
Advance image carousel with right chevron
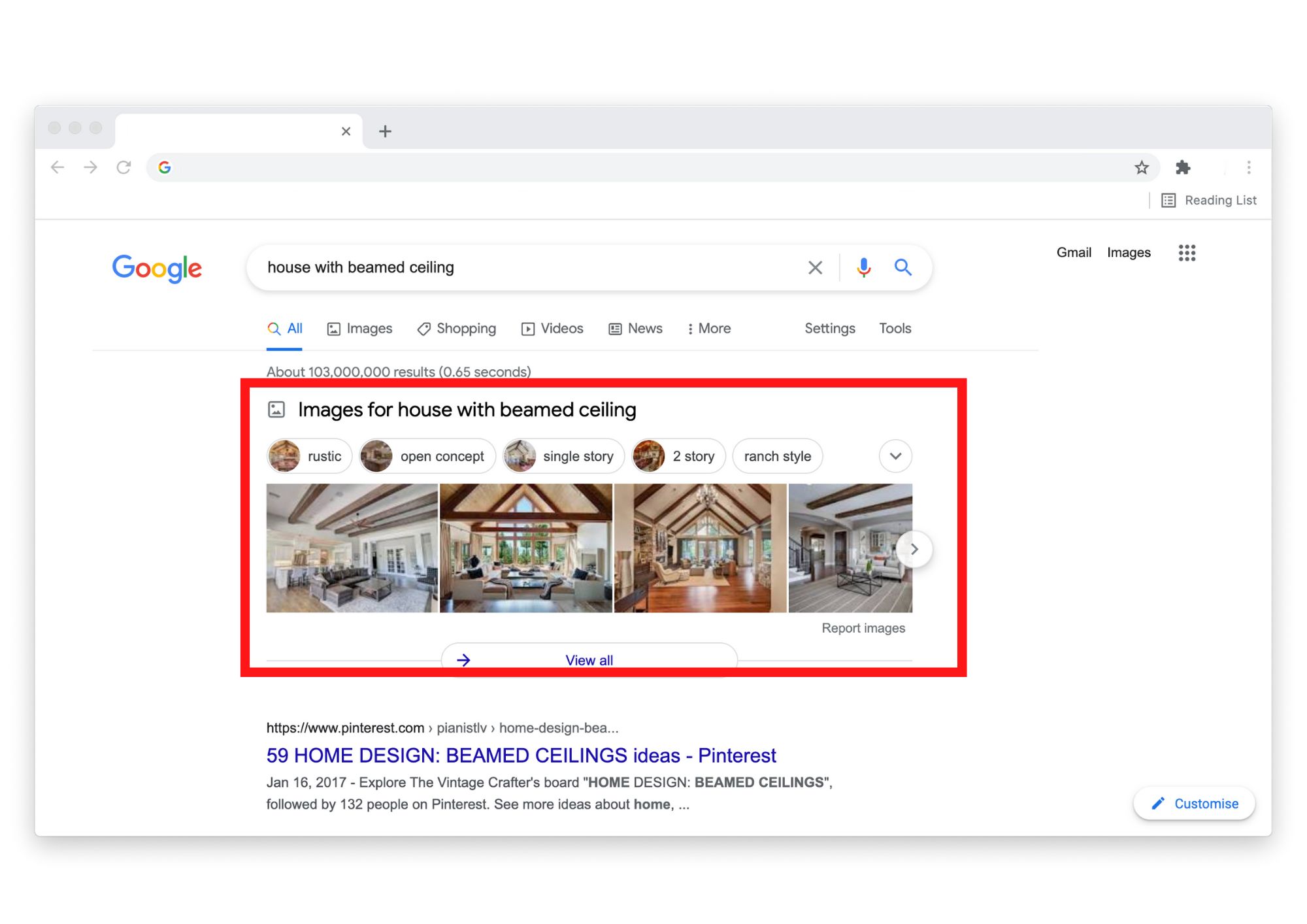(914, 549)
